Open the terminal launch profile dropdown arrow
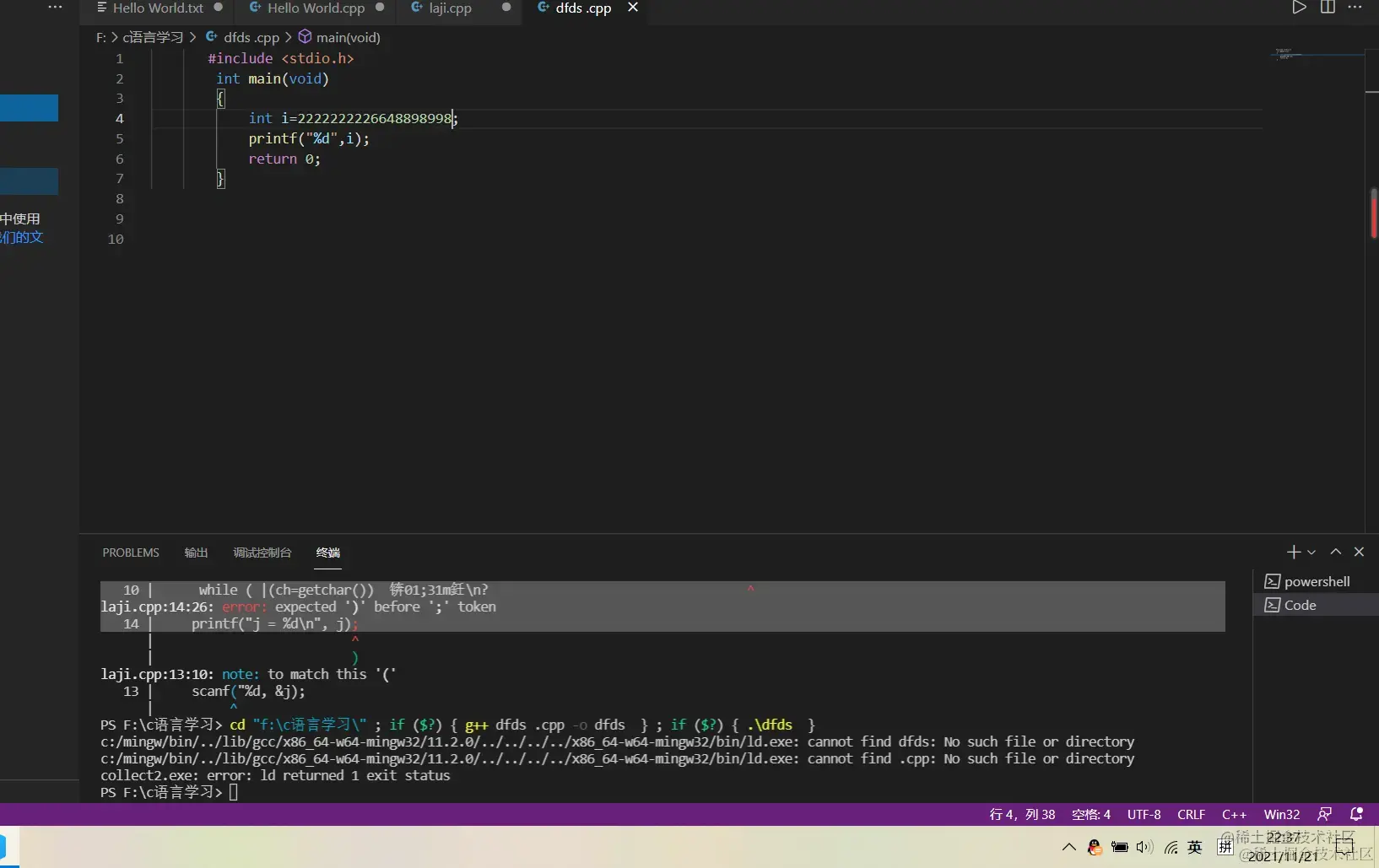 [x=1311, y=553]
